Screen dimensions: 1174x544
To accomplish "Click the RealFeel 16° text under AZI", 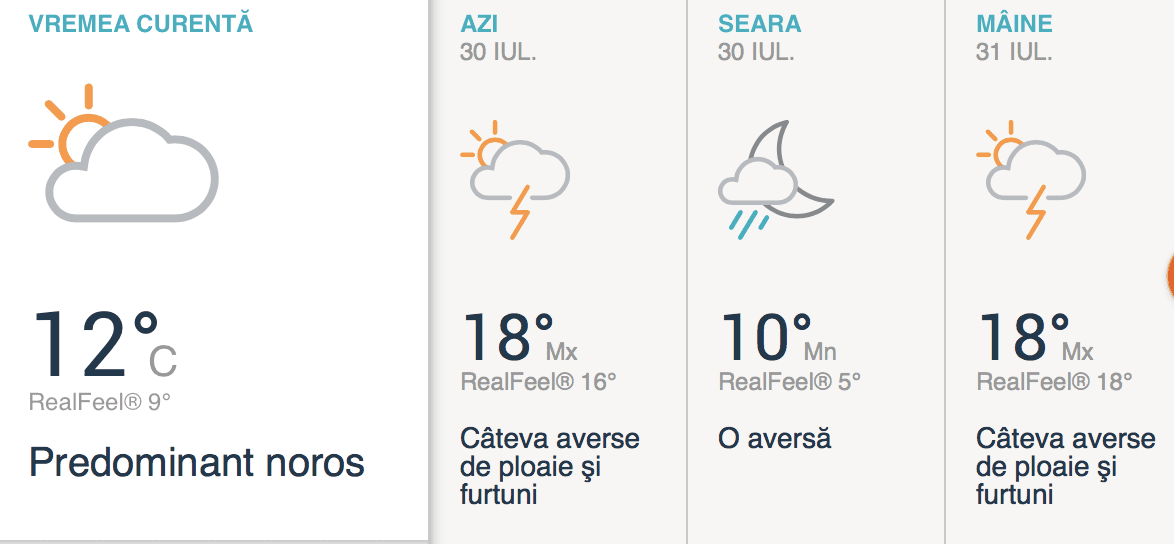I will (538, 381).
